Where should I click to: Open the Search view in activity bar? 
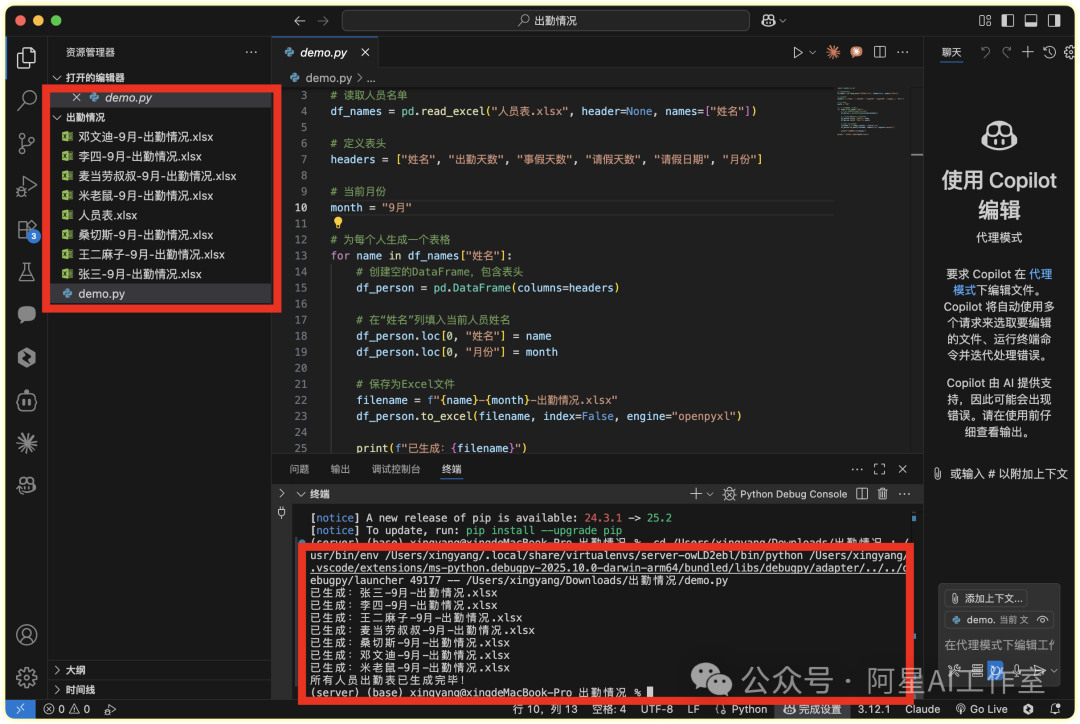point(27,100)
